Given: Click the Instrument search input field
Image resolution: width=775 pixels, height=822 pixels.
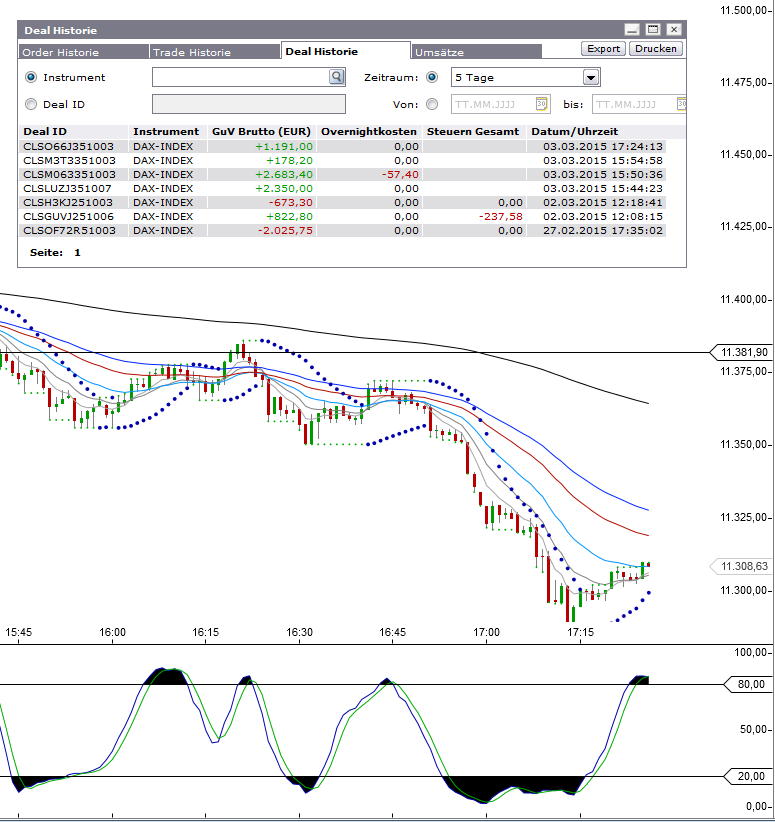Looking at the screenshot, I should click(x=240, y=77).
